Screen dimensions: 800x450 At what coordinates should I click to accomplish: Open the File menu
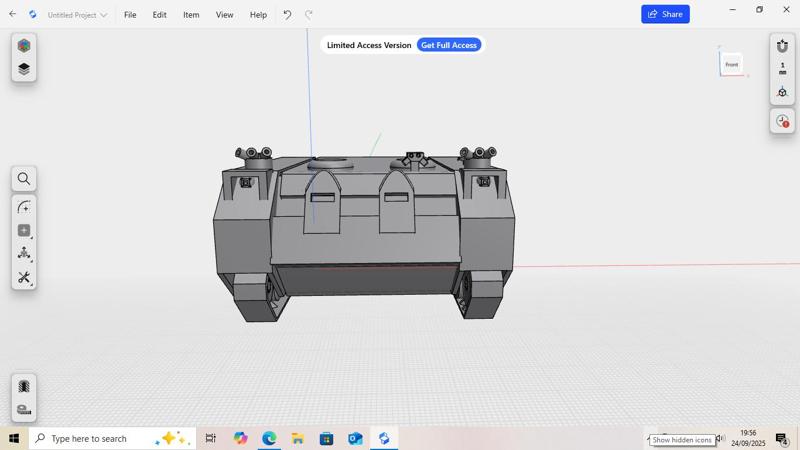[x=130, y=15]
